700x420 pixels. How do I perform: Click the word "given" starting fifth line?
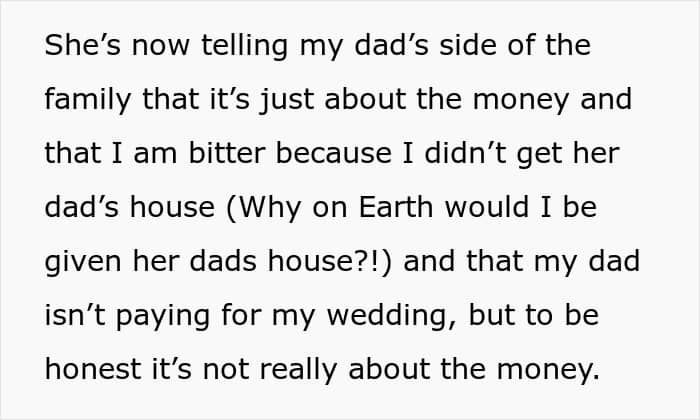pyautogui.click(x=83, y=262)
